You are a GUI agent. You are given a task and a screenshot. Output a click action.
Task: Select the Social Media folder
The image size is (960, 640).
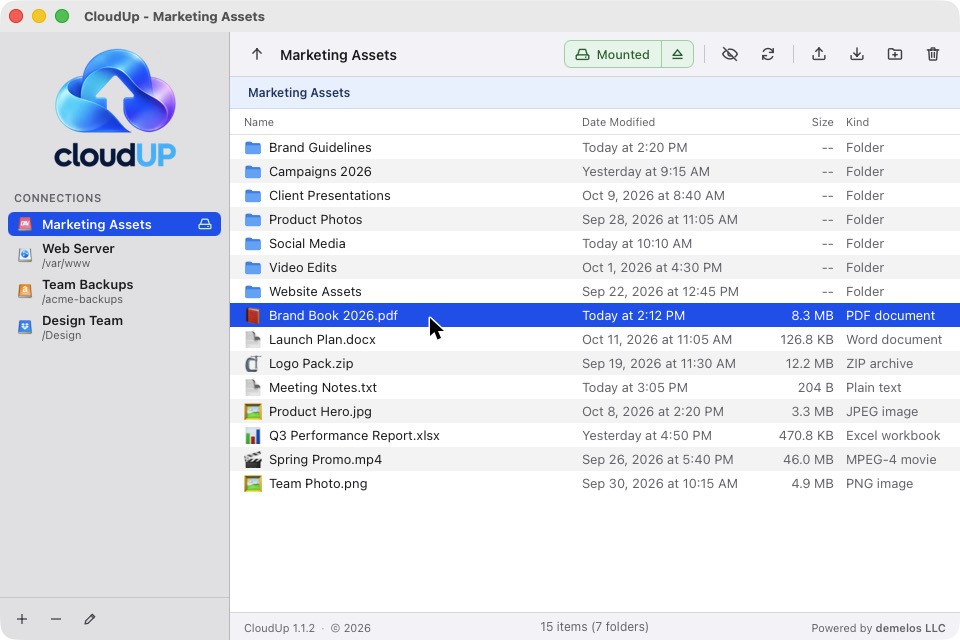(x=594, y=243)
